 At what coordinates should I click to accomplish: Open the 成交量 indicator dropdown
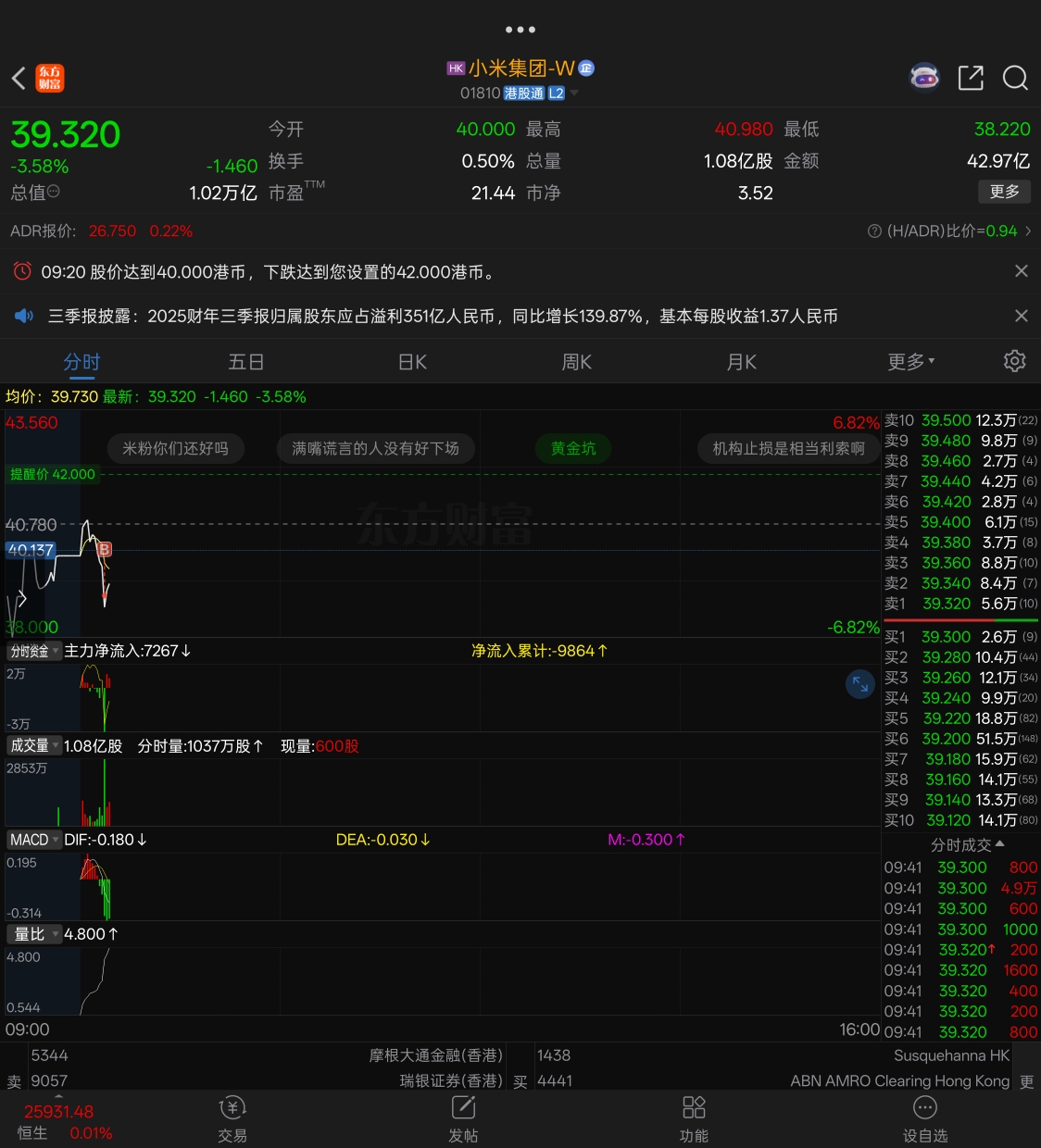[34, 745]
